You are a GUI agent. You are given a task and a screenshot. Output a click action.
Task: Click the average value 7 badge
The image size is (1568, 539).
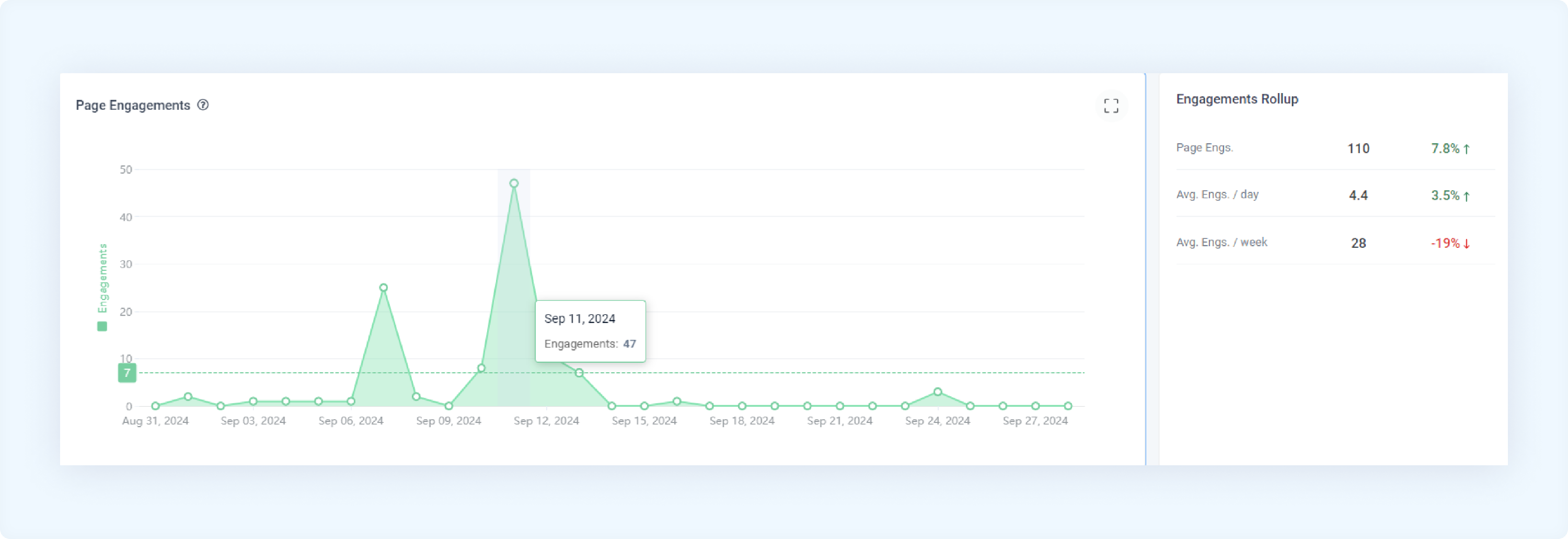click(127, 373)
